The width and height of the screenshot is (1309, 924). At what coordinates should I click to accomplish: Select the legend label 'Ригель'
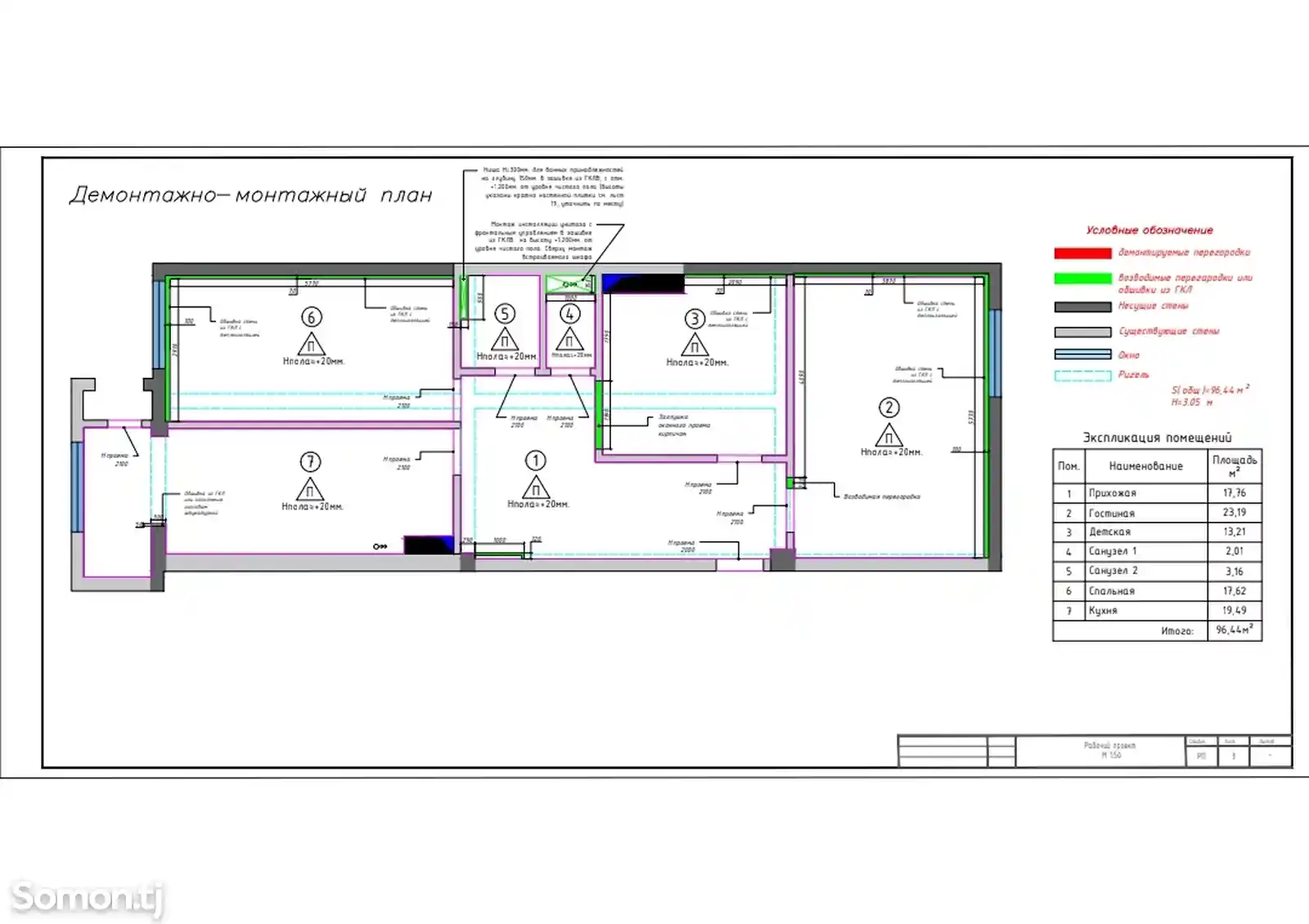[x=1133, y=375]
